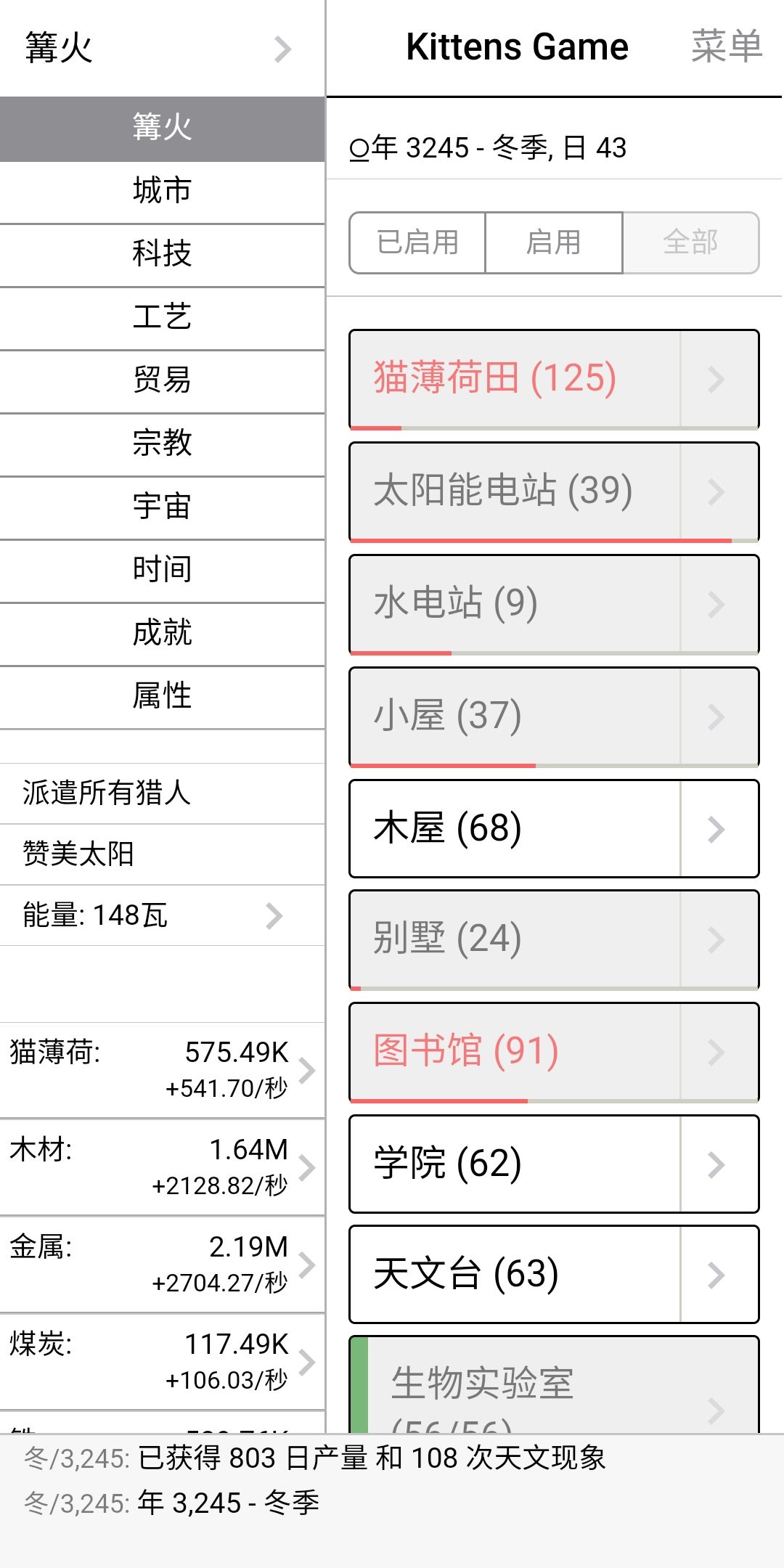Open details arrow for 天文台 (63)
784x1568 pixels.
(x=717, y=1275)
